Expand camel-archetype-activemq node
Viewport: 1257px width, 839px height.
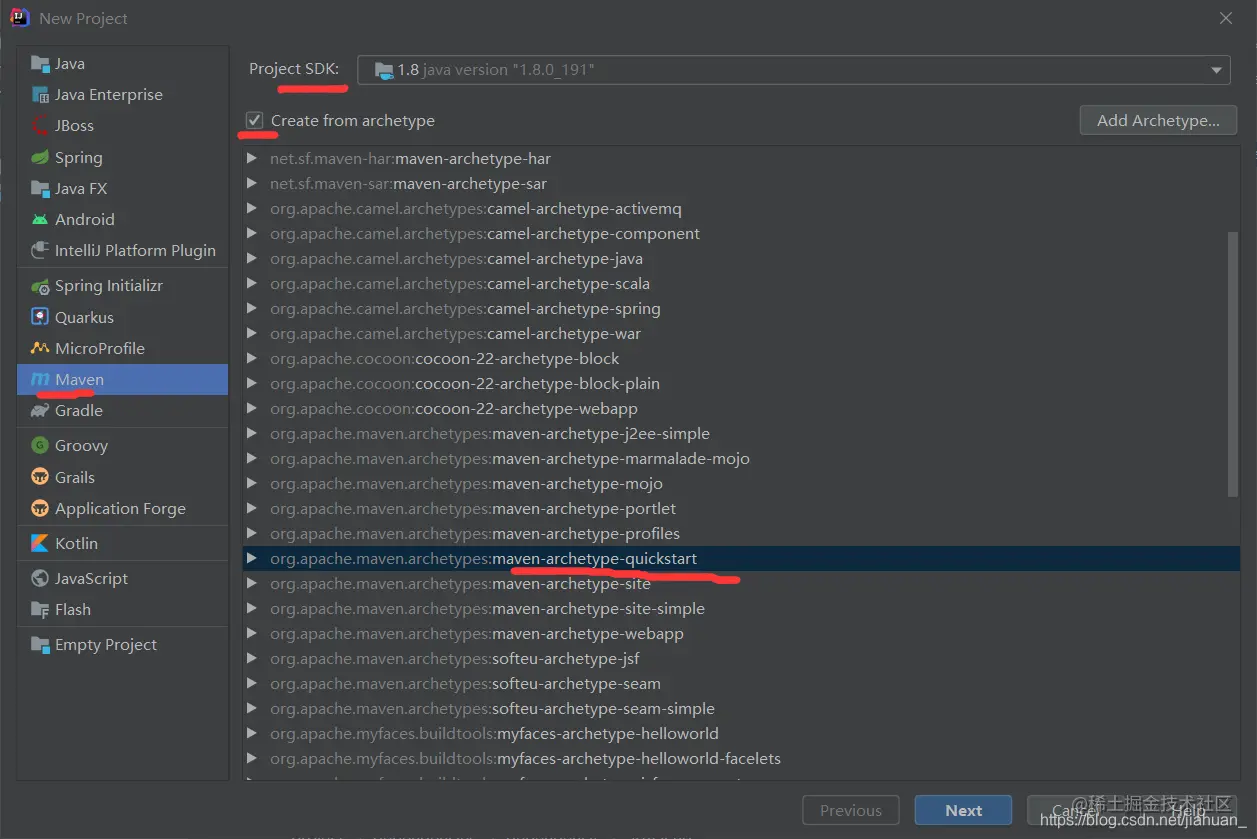click(252, 208)
